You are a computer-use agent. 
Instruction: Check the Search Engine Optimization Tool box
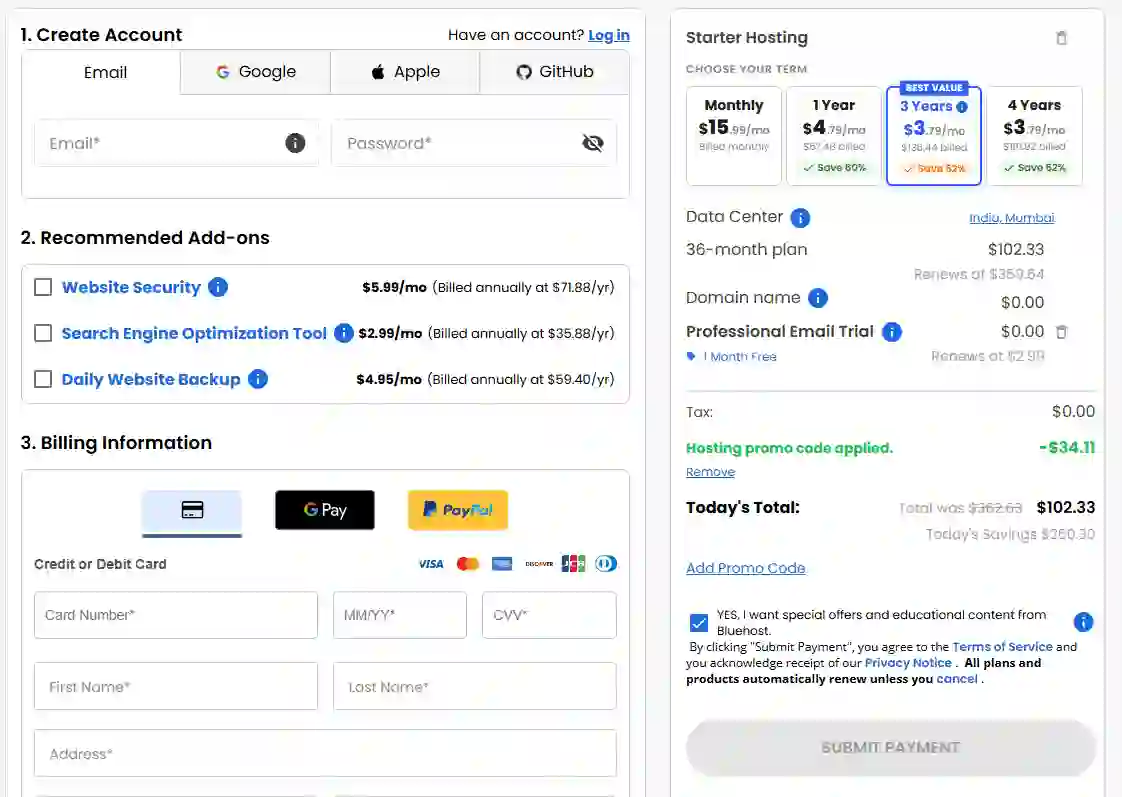pos(43,333)
